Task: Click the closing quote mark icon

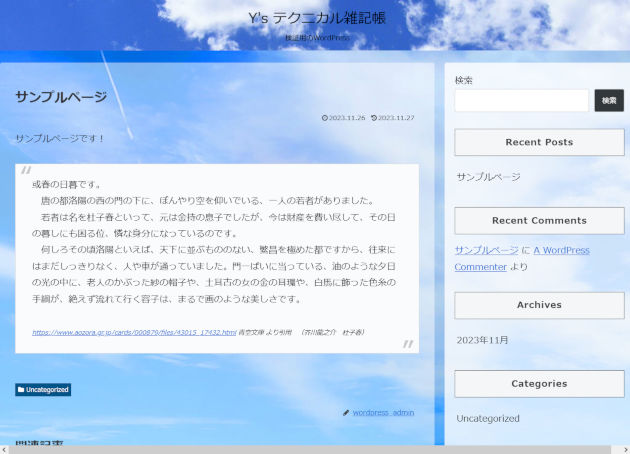Action: coord(407,344)
